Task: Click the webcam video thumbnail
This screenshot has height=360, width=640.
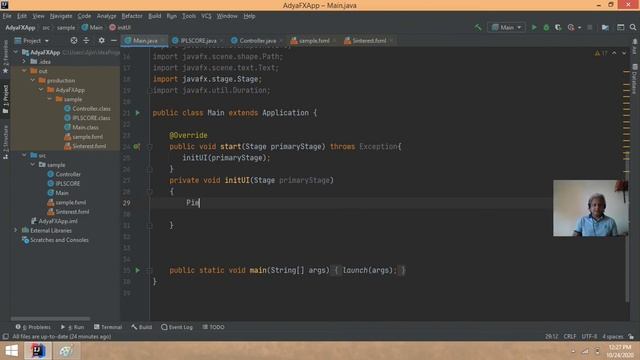Action: [x=591, y=208]
